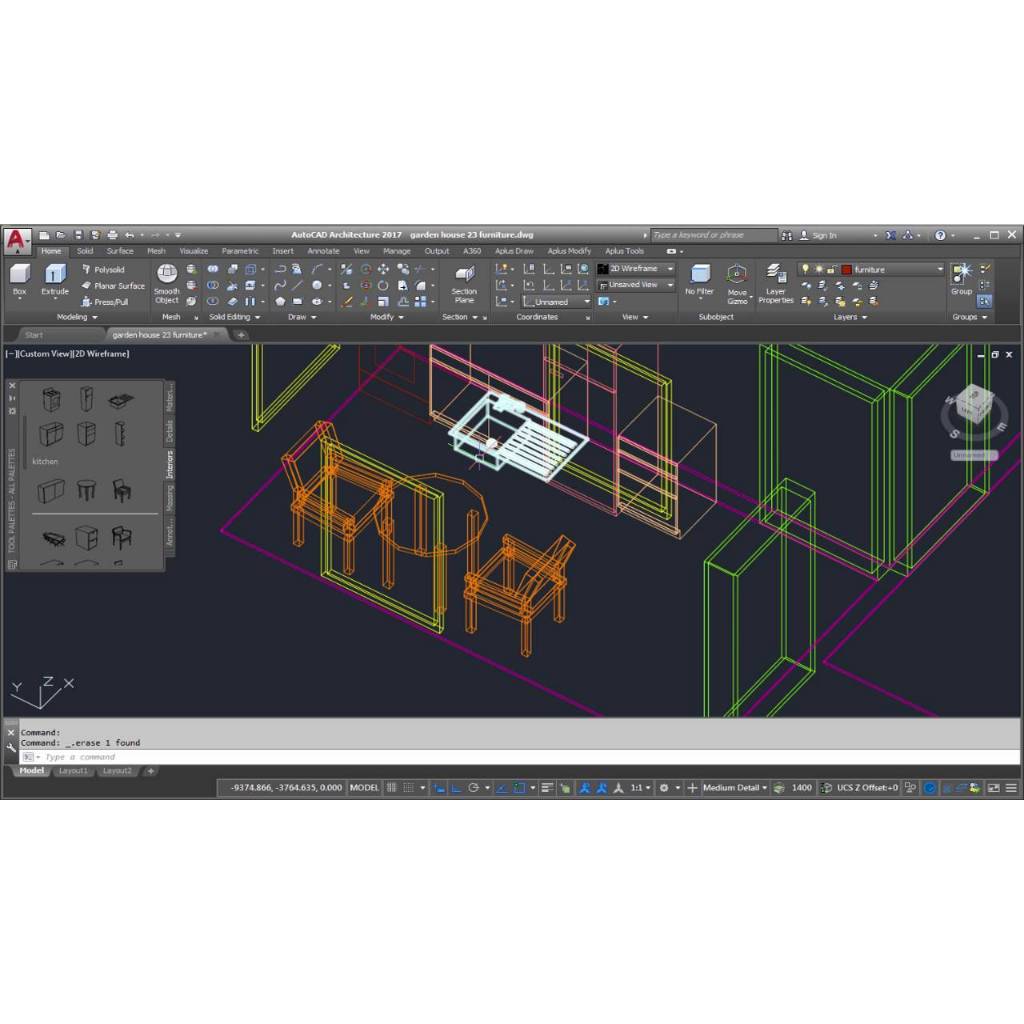This screenshot has height=1024, width=1024.
Task: Create a Section Plane
Action: point(464,283)
